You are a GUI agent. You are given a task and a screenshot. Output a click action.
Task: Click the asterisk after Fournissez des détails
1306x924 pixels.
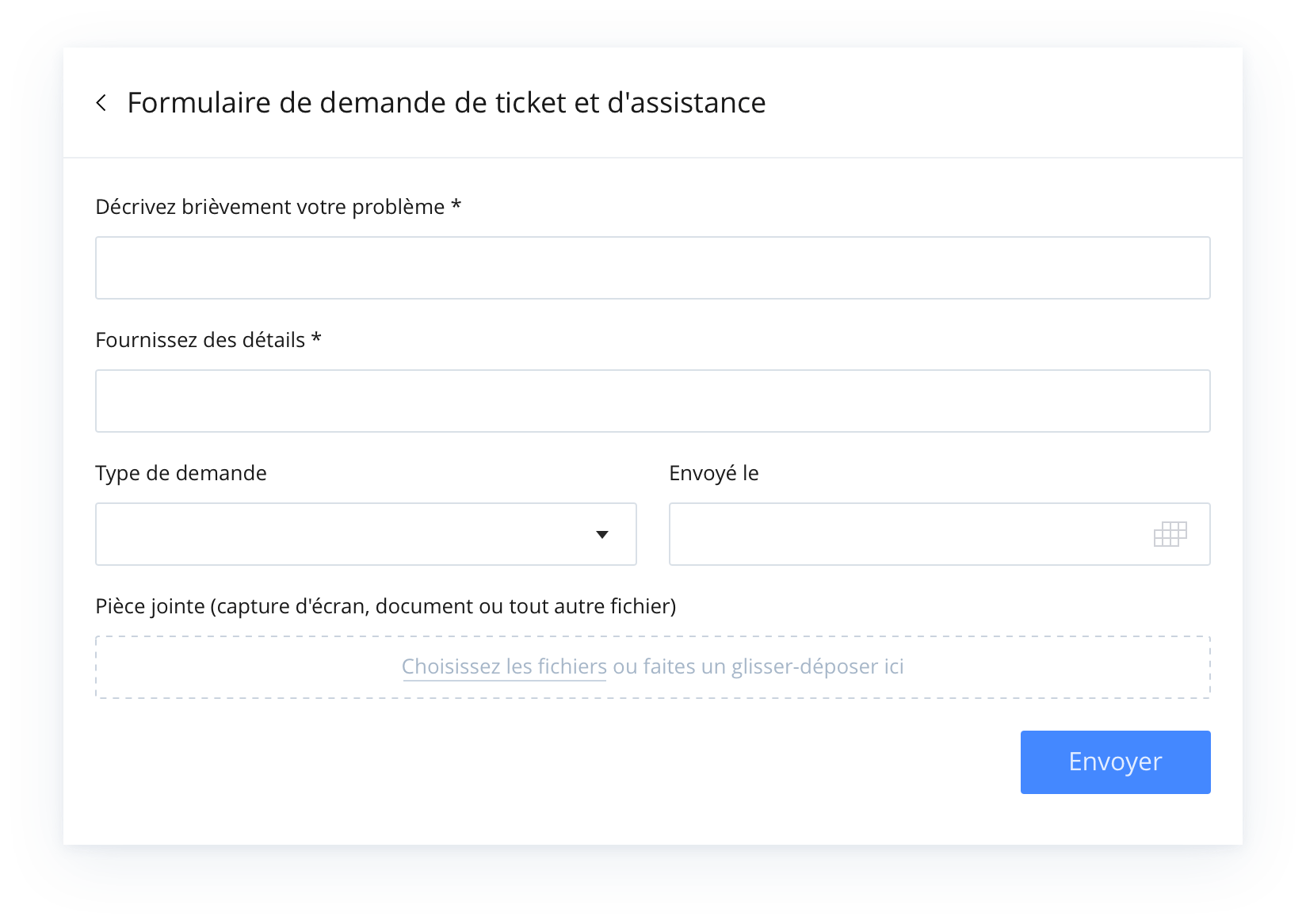pos(316,338)
